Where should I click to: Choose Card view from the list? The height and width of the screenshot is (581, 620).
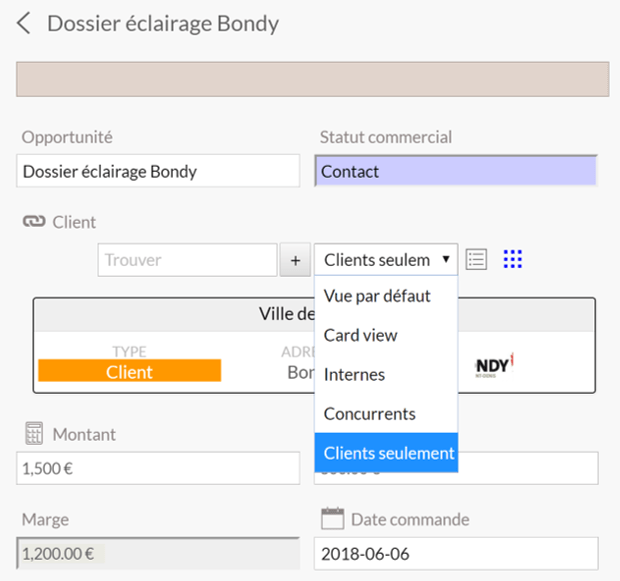[360, 335]
